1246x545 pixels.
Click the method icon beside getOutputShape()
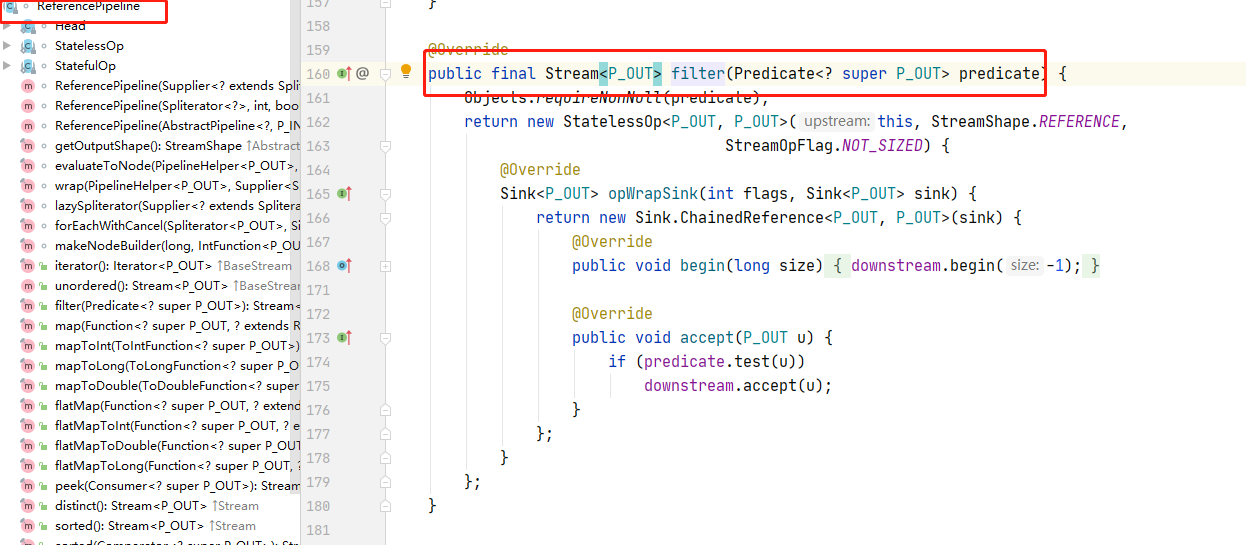coord(27,146)
